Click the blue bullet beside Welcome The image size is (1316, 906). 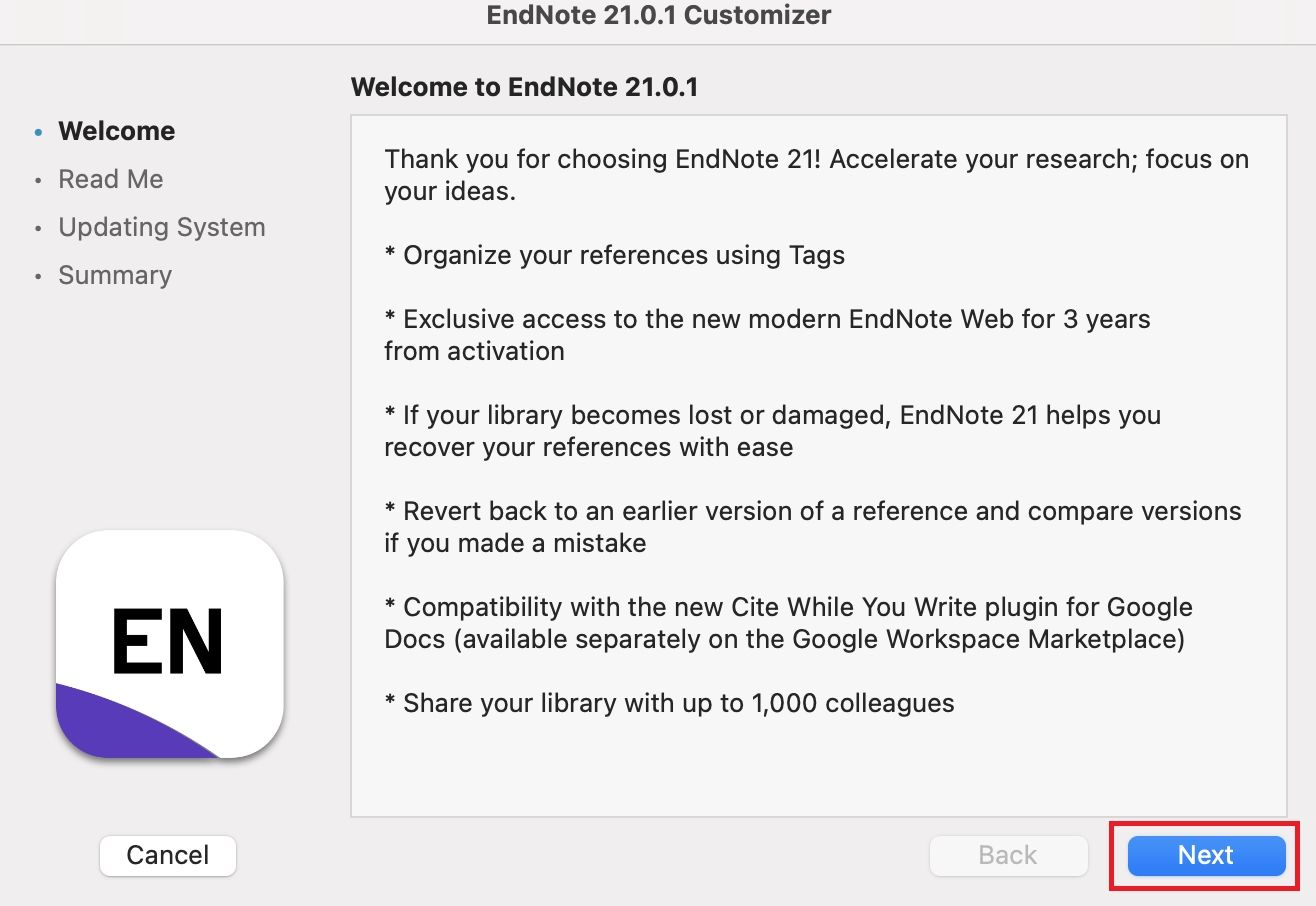pos(38,132)
